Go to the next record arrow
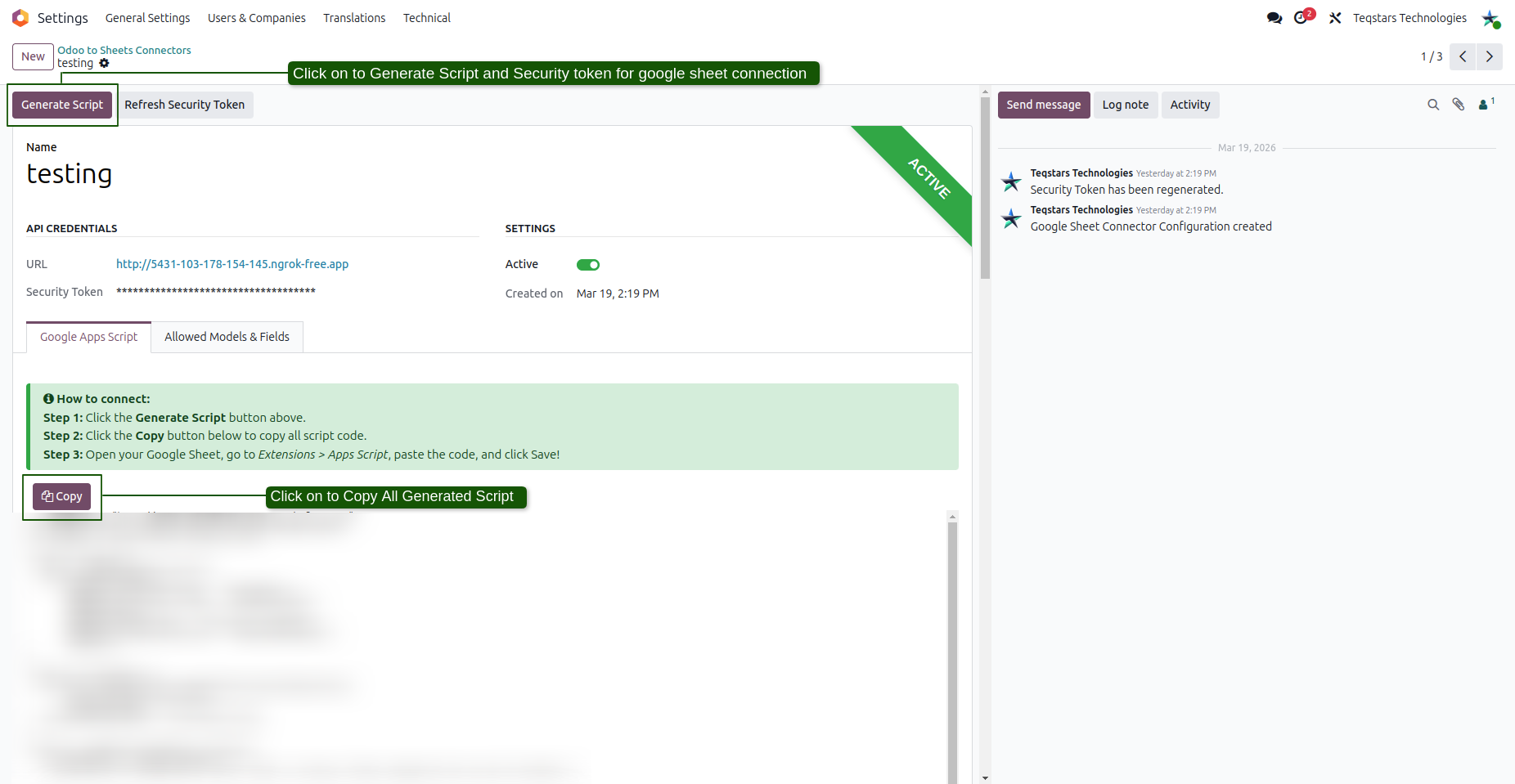The height and width of the screenshot is (784, 1515). click(1489, 56)
